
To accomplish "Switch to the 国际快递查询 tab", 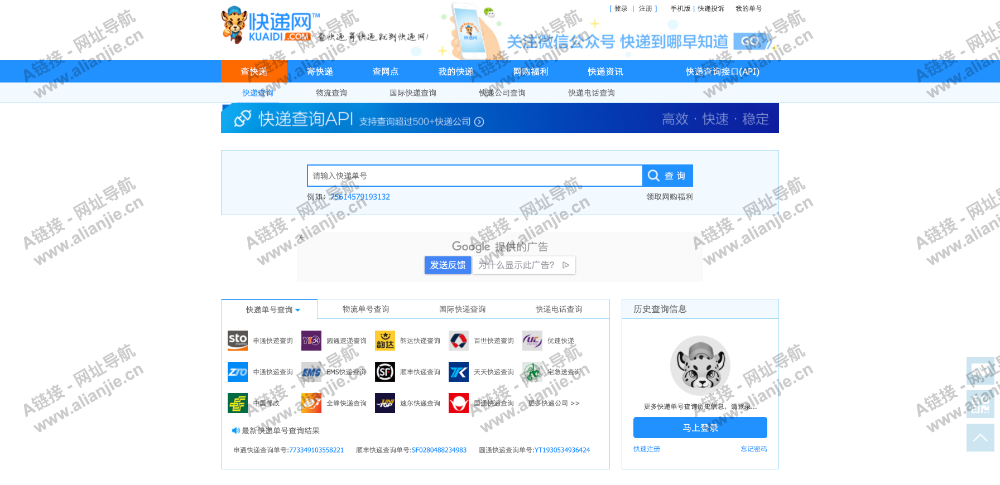I will (462, 309).
